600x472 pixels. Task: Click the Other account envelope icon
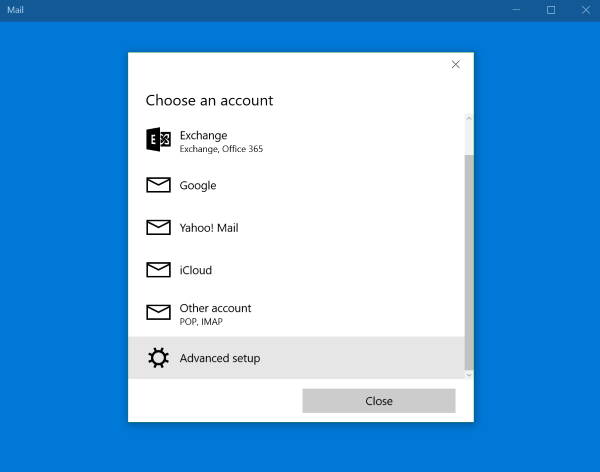coord(158,312)
